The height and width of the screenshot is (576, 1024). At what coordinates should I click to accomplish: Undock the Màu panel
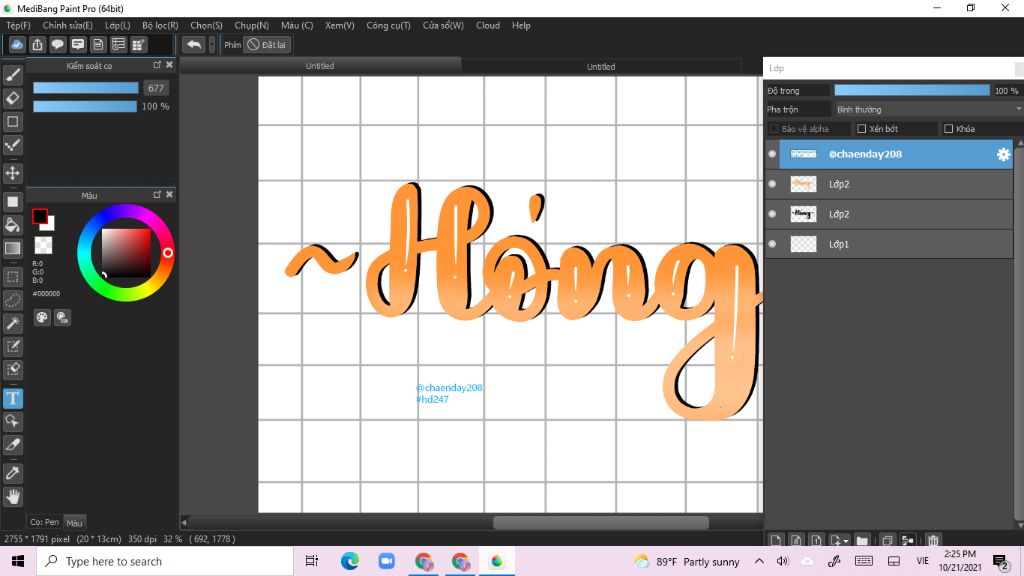[157, 195]
